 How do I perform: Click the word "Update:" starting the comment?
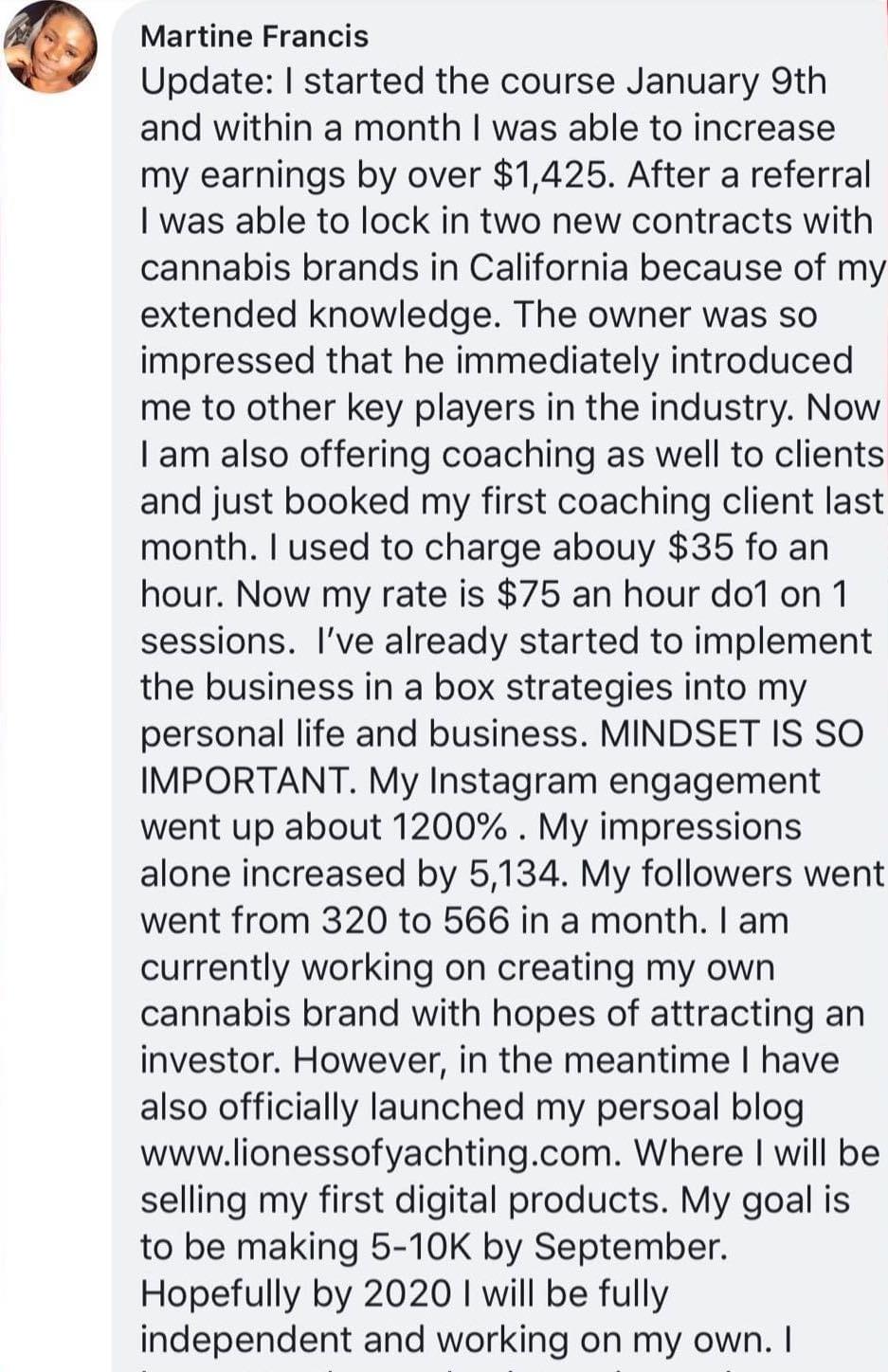pyautogui.click(x=206, y=81)
